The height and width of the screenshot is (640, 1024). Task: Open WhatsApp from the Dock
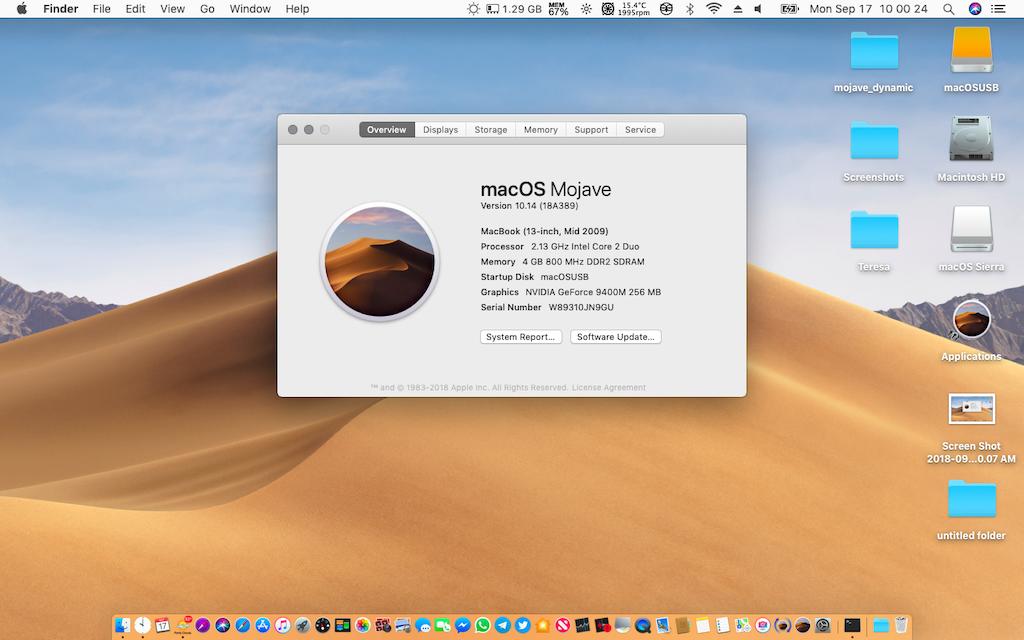(x=482, y=626)
